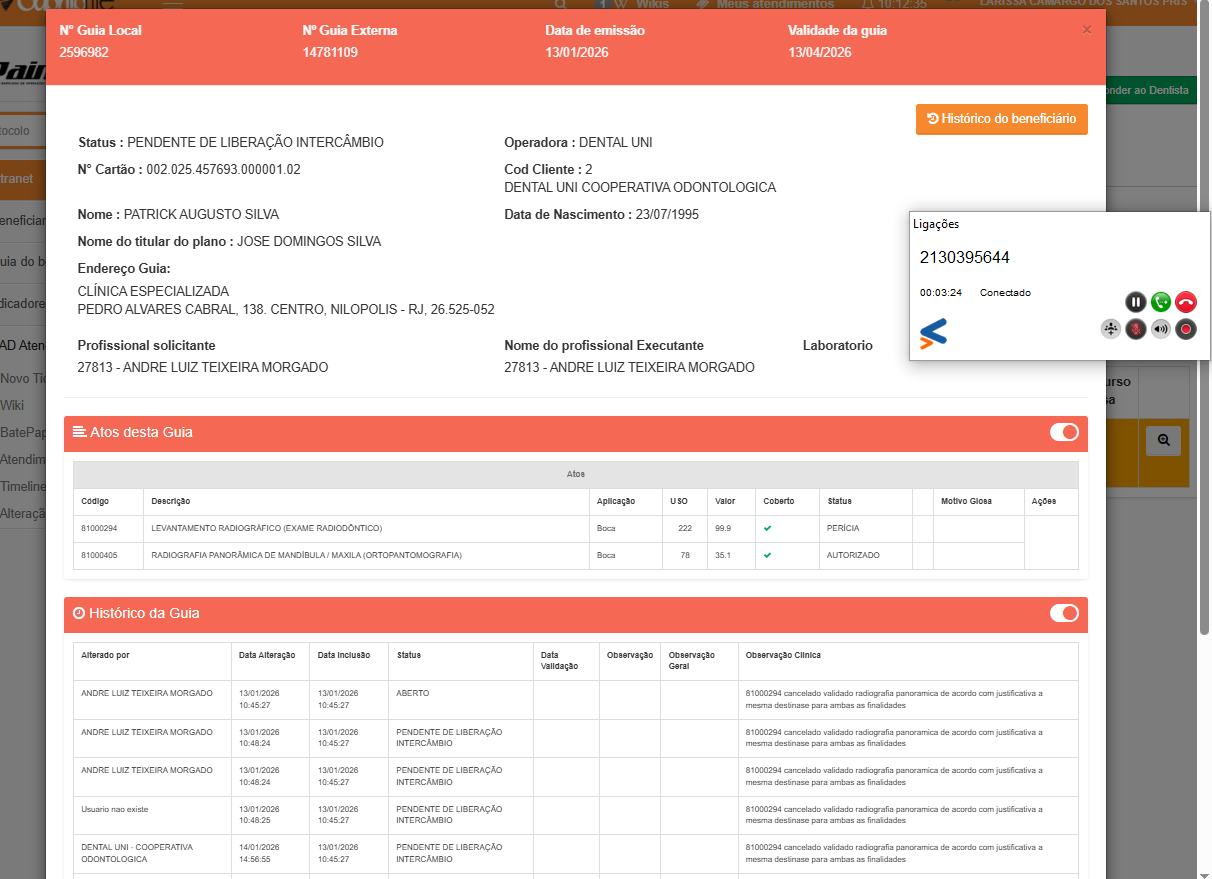Open the Wikis menu item
The image size is (1212, 879).
(x=652, y=5)
